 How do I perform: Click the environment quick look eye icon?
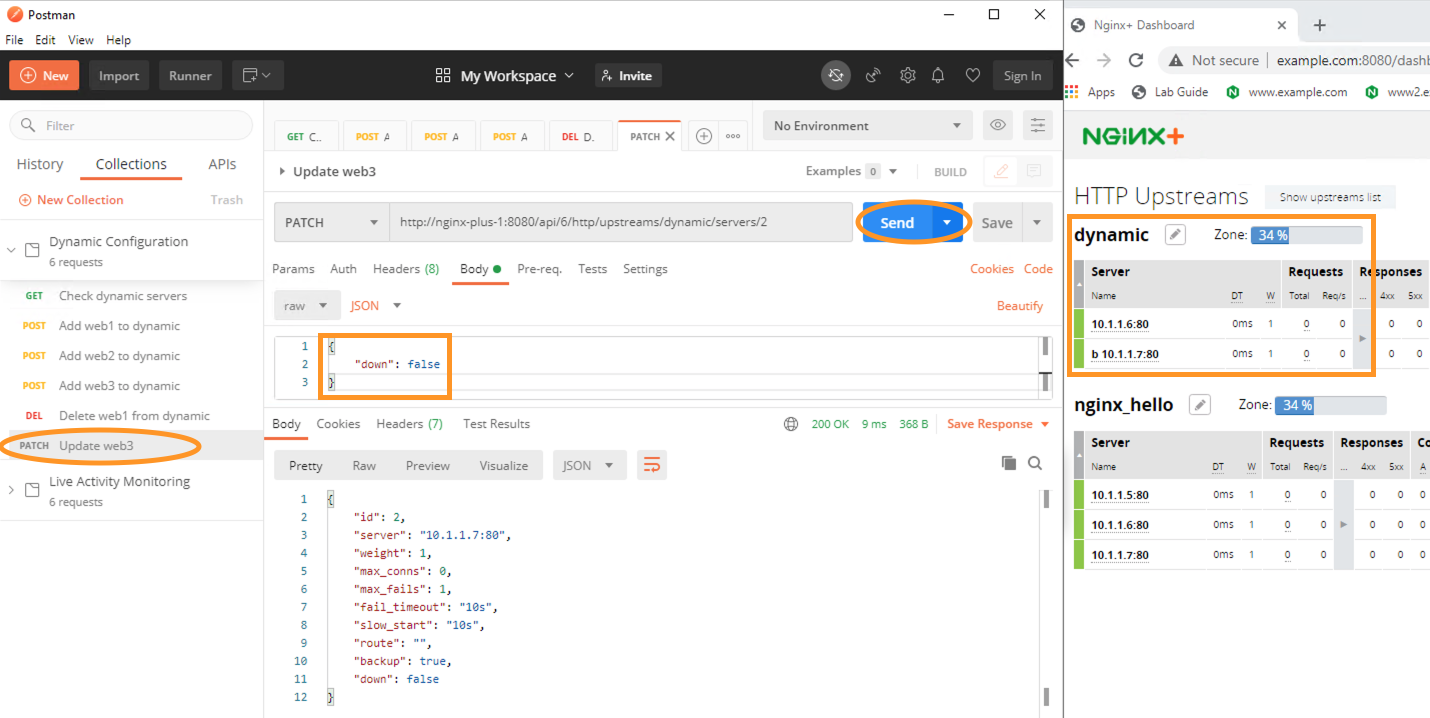[x=997, y=126]
